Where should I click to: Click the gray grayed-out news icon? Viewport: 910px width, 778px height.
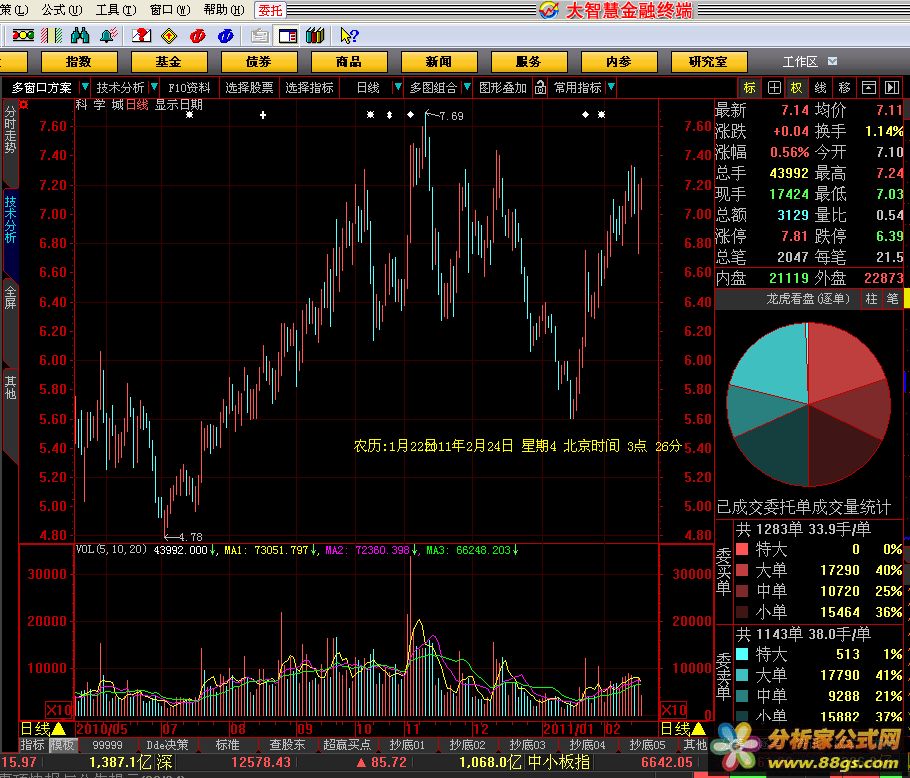tap(259, 36)
